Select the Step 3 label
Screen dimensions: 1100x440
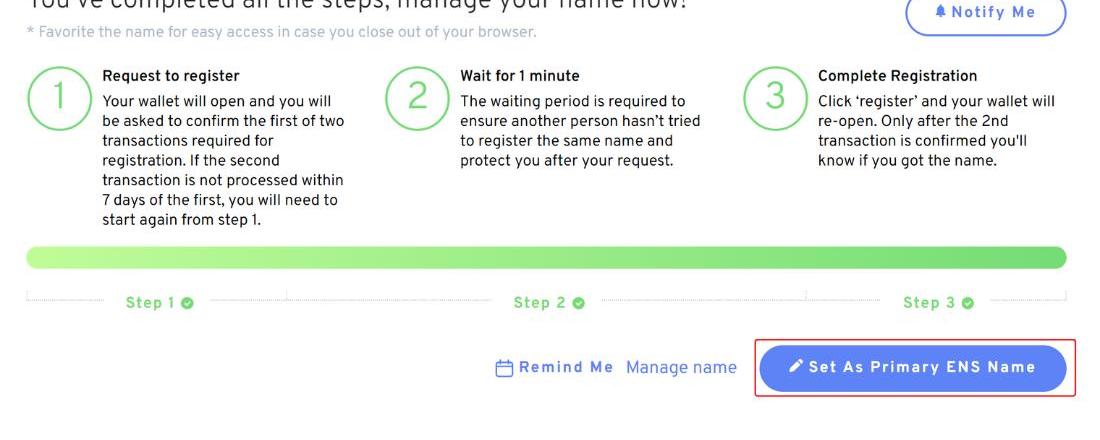tap(929, 303)
